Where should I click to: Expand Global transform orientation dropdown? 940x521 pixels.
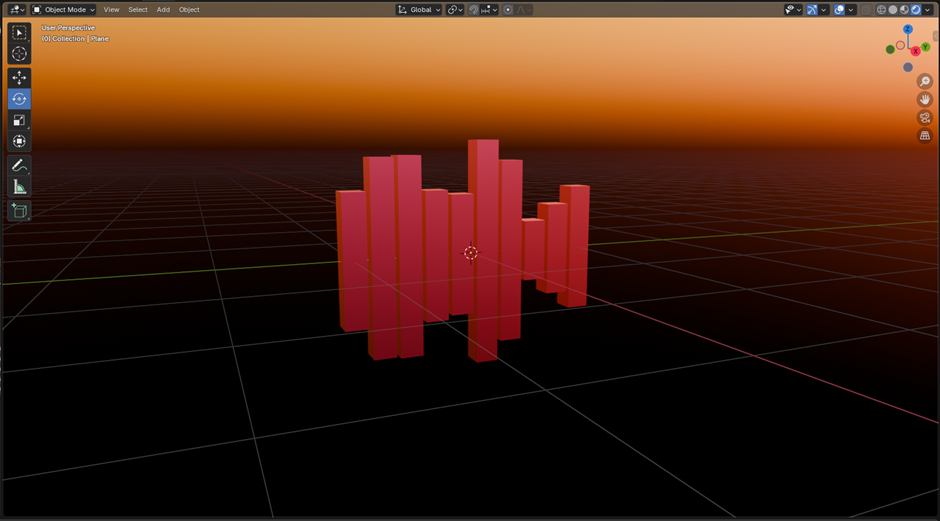419,10
